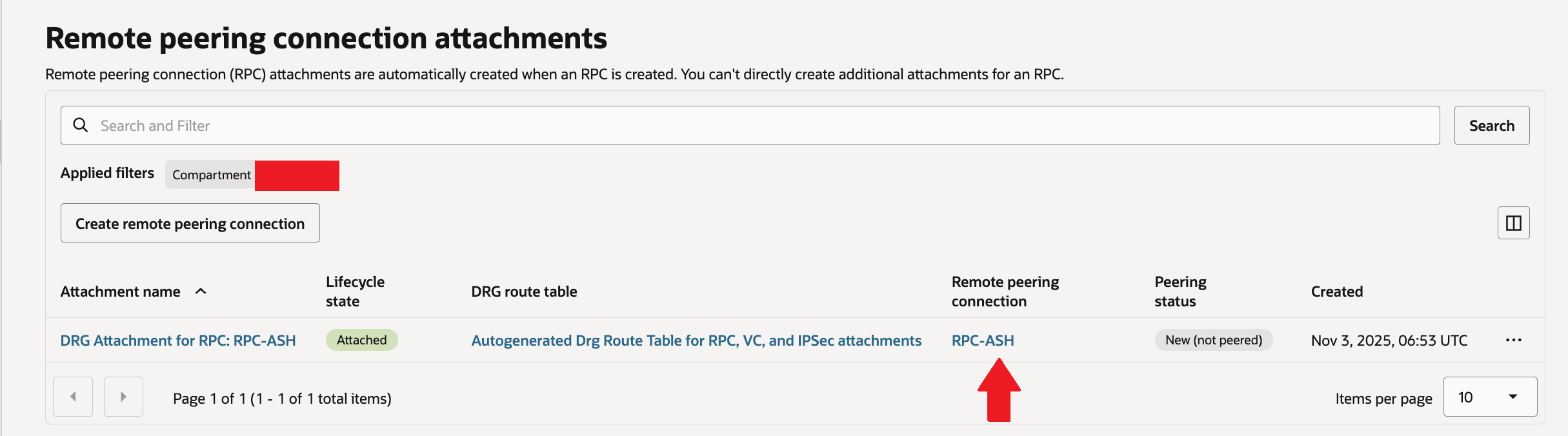Sort by Attachment name caret
Viewport: 1568px width, 436px height.
click(201, 292)
